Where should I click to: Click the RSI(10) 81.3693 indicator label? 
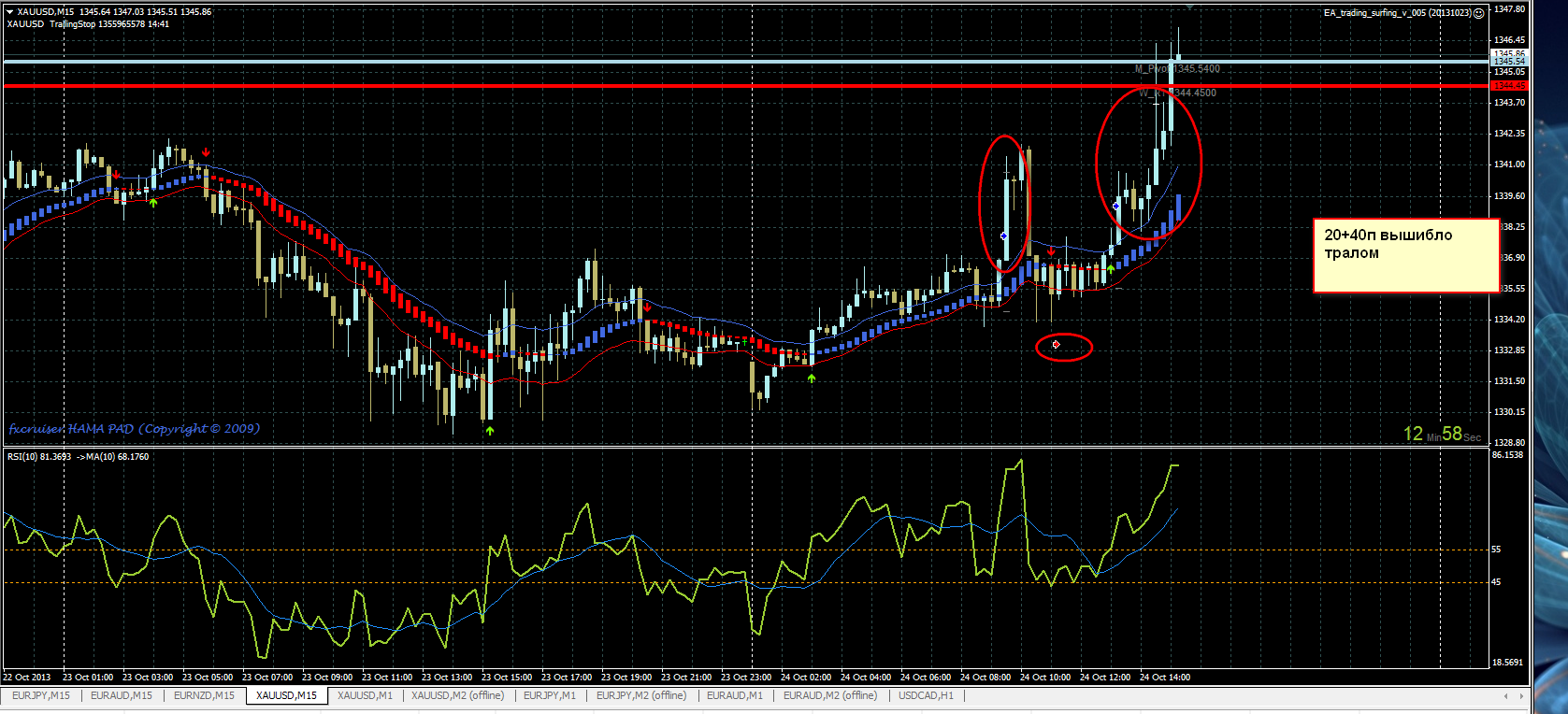click(39, 457)
